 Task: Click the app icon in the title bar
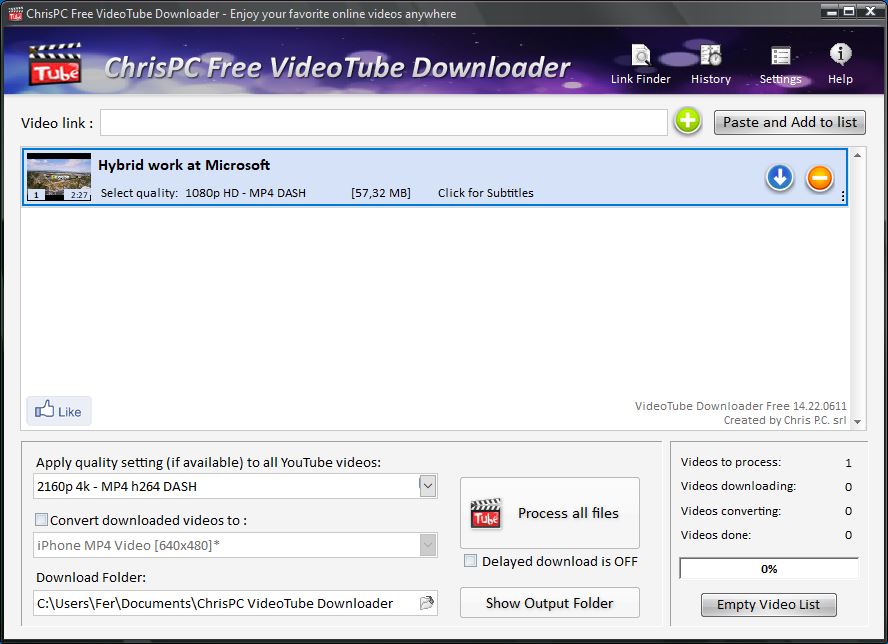pyautogui.click(x=15, y=13)
